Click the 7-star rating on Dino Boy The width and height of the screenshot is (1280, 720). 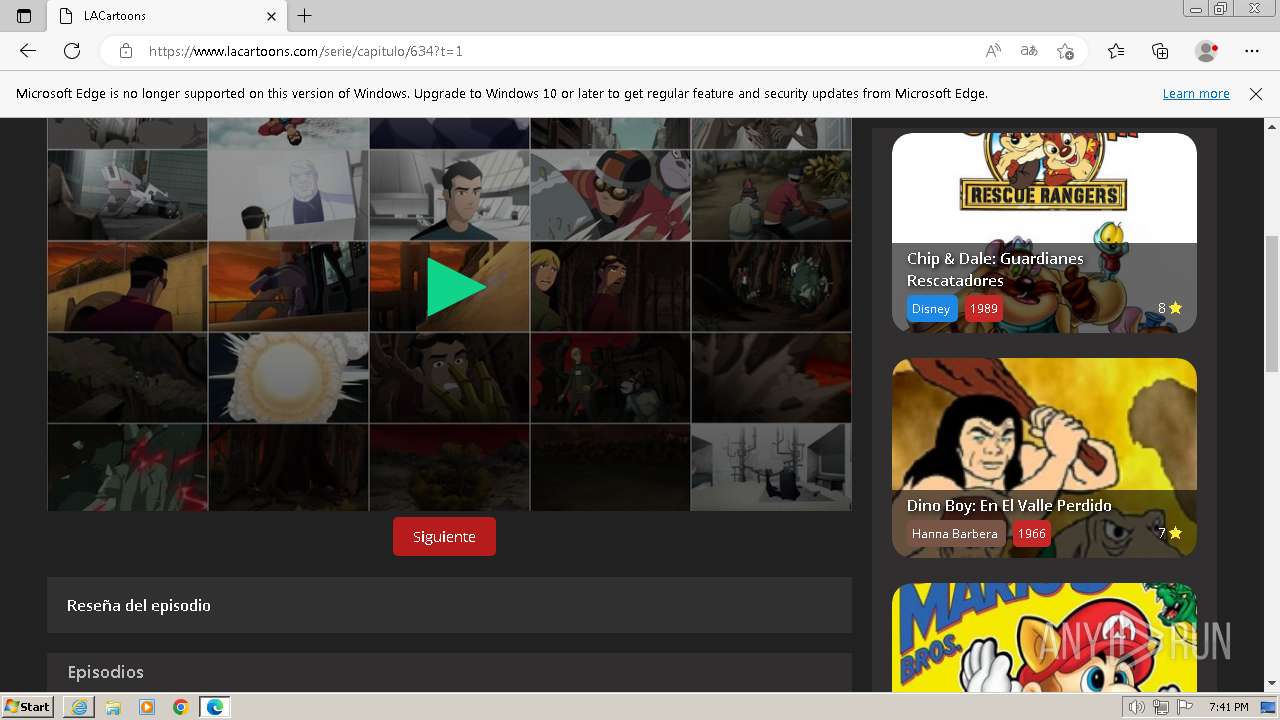(x=1169, y=533)
